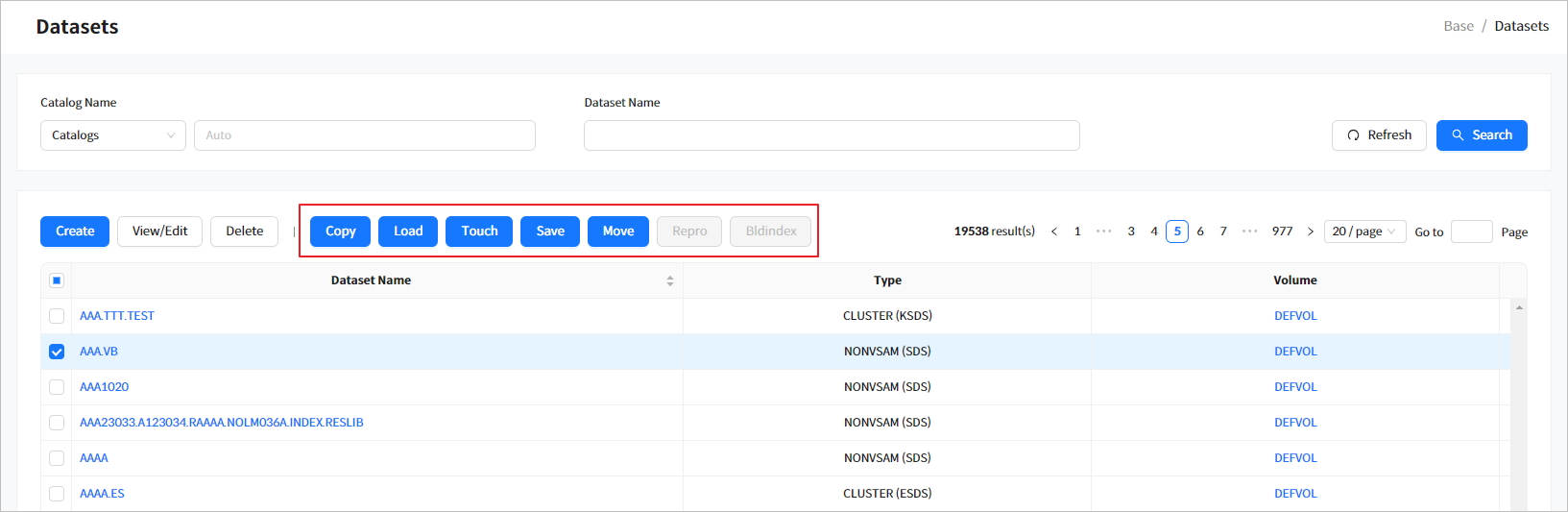Click the Create button
This screenshot has width=1568, height=512.
75,232
